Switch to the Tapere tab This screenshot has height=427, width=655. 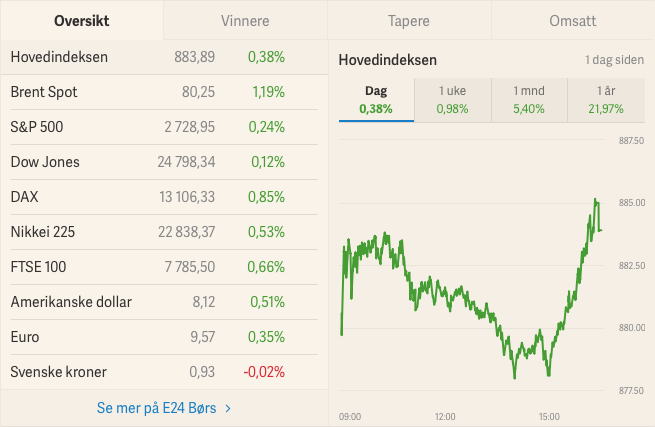click(x=409, y=20)
